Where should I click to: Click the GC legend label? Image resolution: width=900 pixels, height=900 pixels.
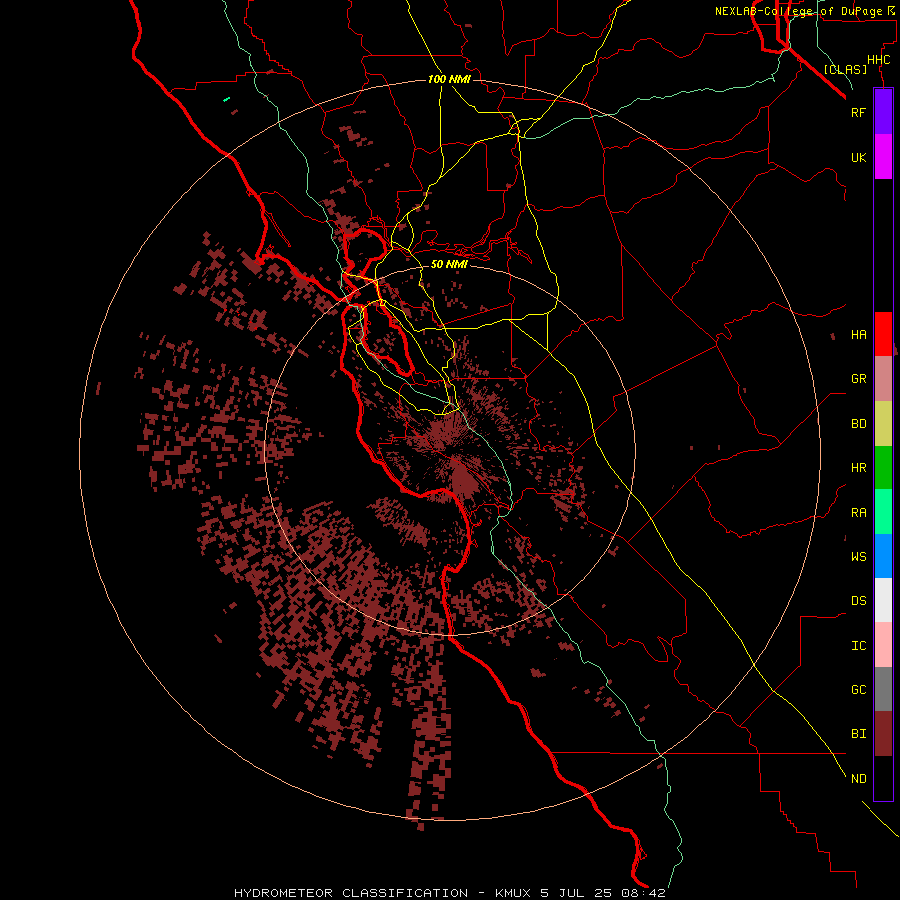(x=858, y=689)
